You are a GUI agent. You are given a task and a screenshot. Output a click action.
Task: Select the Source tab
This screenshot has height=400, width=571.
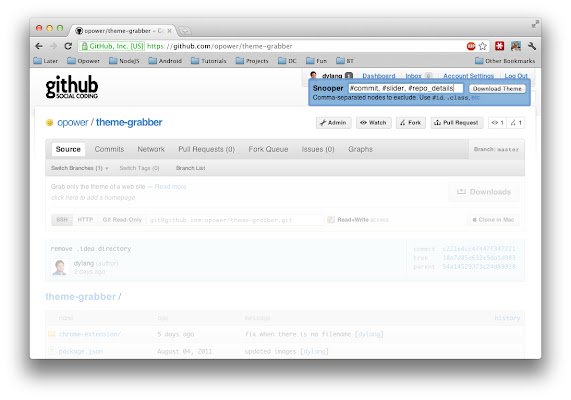pos(68,149)
